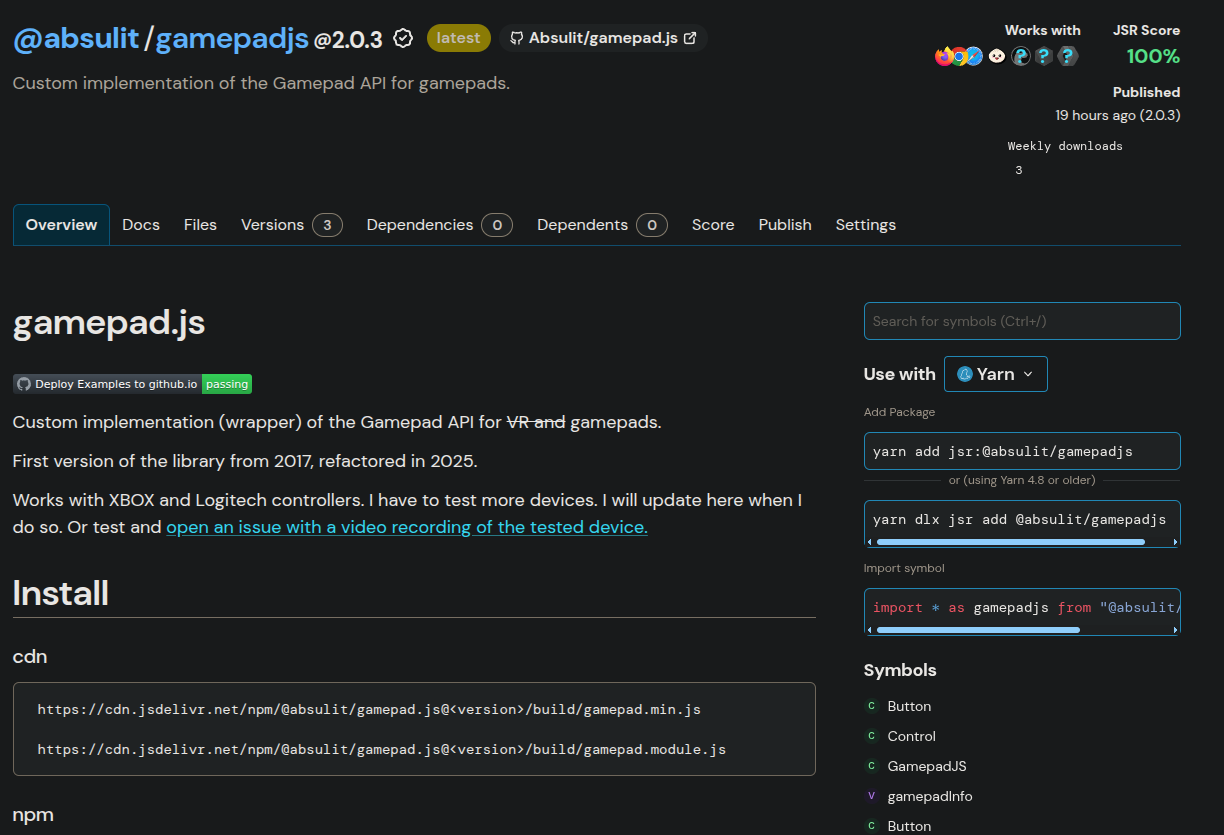Click the 'npm' subheading
The height and width of the screenshot is (835, 1224).
click(x=33, y=815)
